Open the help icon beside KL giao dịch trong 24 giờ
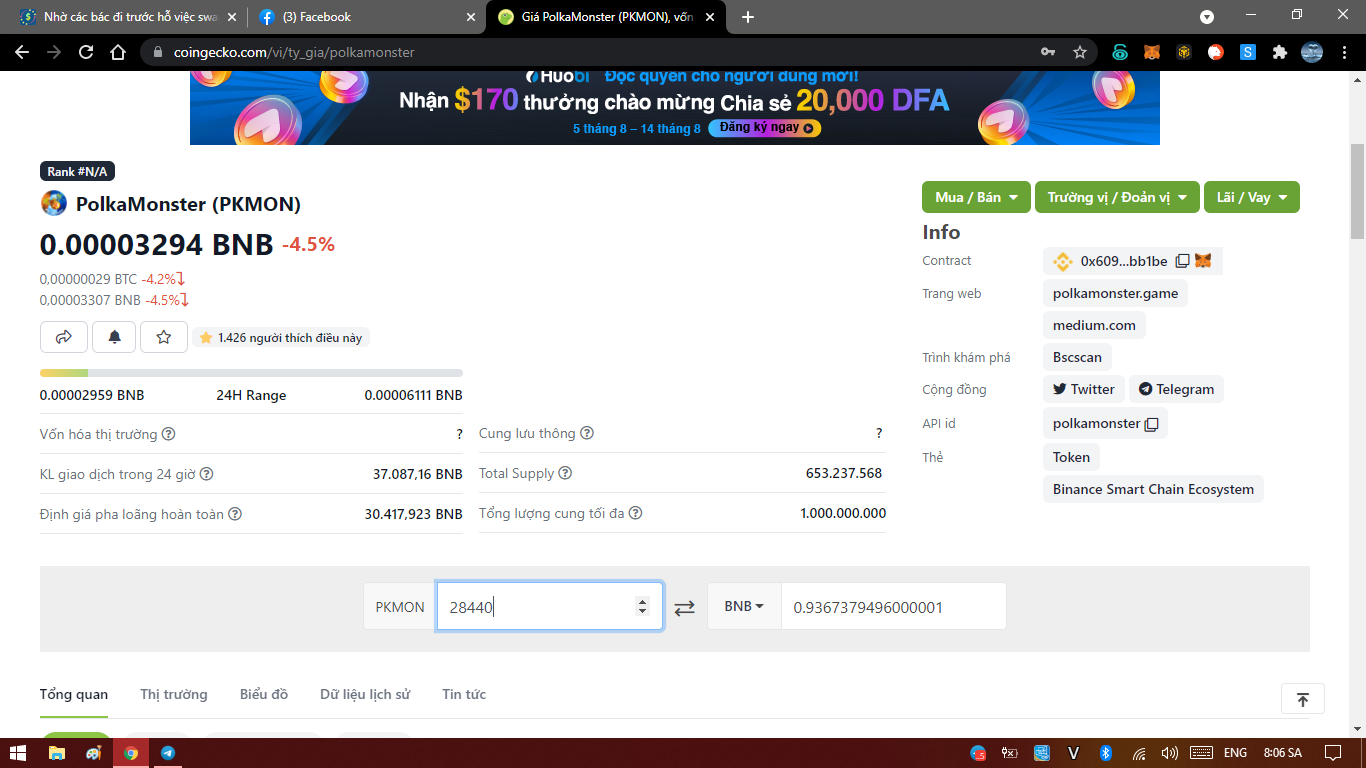Screen dimensions: 1366x768 (207, 474)
